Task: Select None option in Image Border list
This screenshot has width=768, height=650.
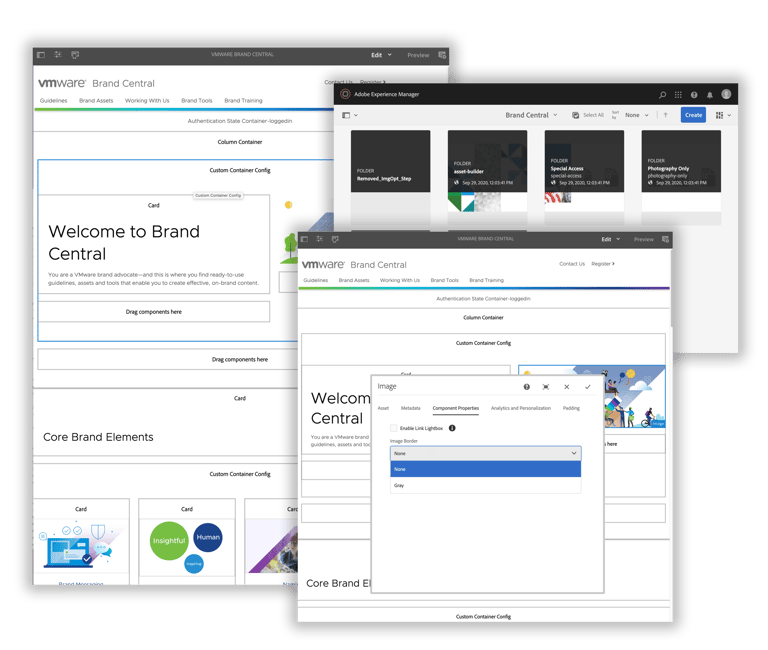Action: coord(485,469)
